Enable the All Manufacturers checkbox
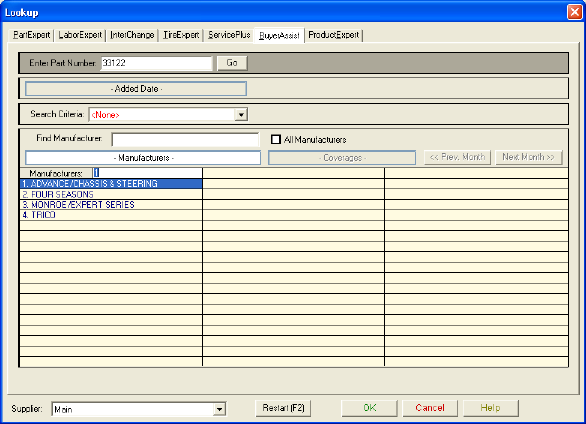Screen dimensions: 586x424 pos(276,139)
